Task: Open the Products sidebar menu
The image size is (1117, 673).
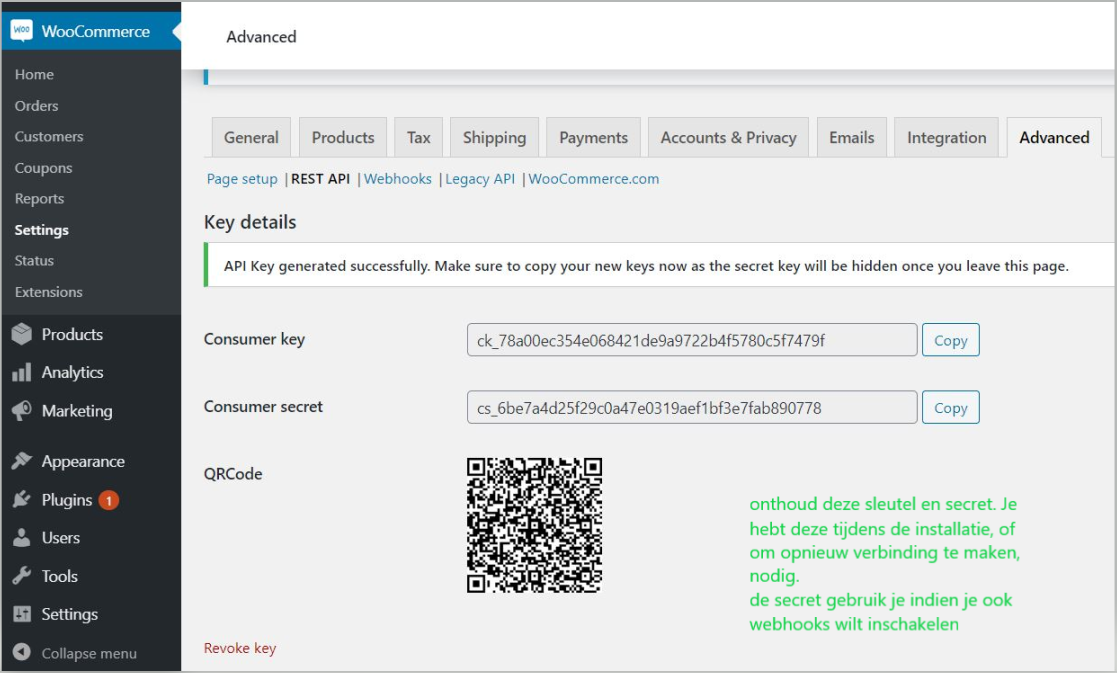Action: pos(72,334)
